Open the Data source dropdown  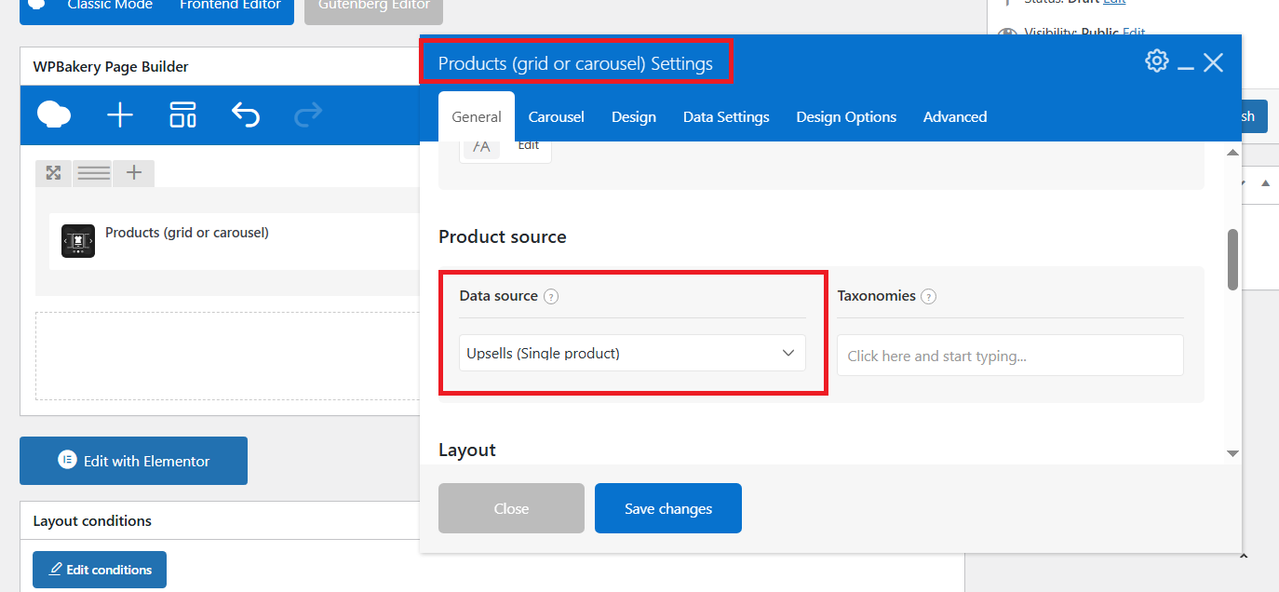(632, 353)
